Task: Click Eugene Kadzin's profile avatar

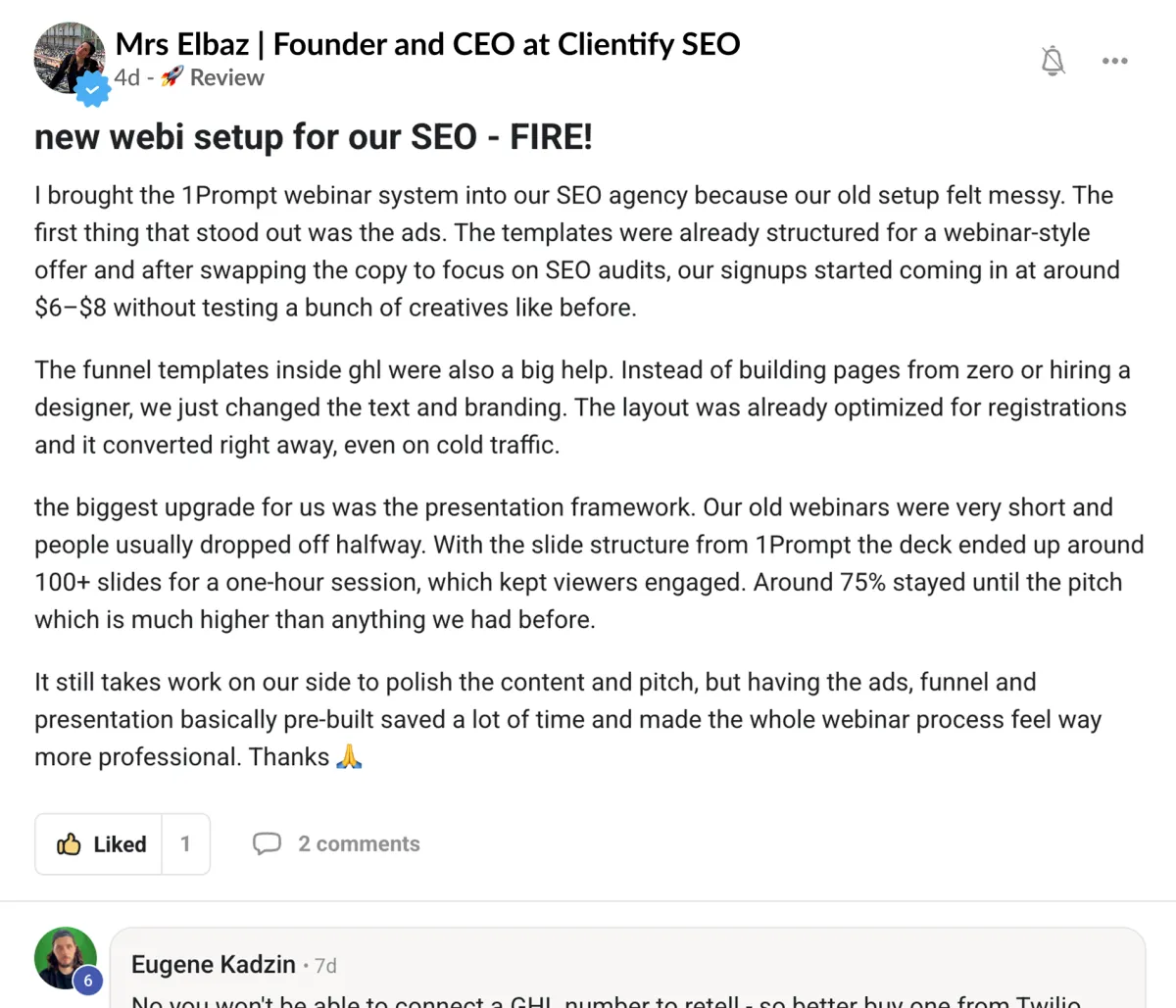Action: coord(65,957)
